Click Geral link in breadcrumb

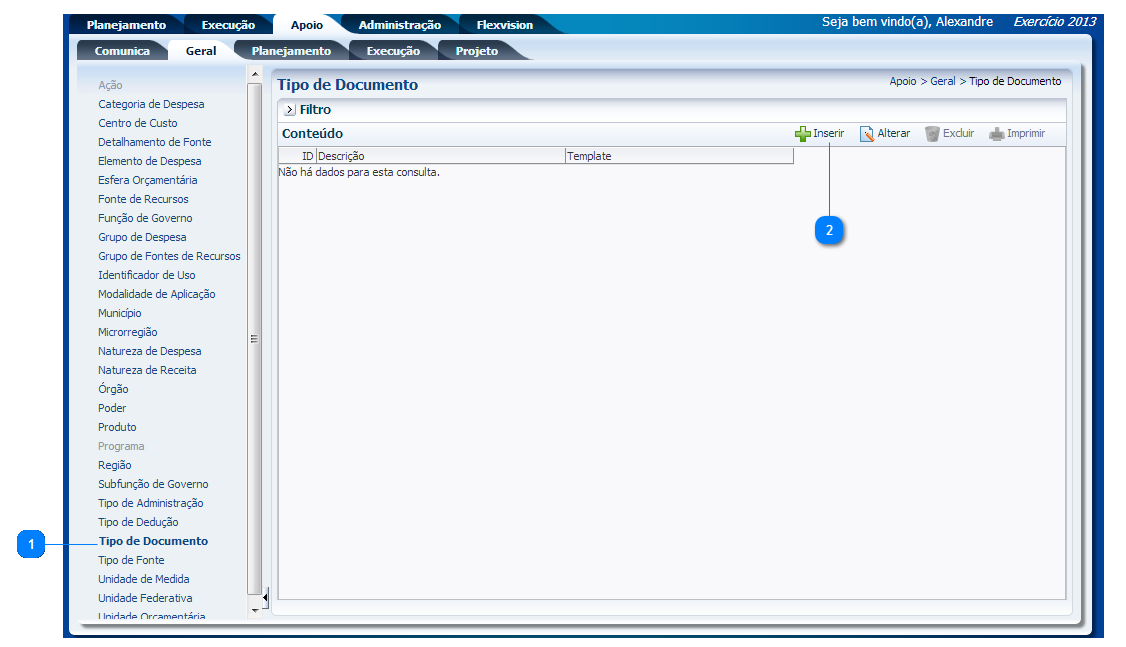(x=942, y=82)
